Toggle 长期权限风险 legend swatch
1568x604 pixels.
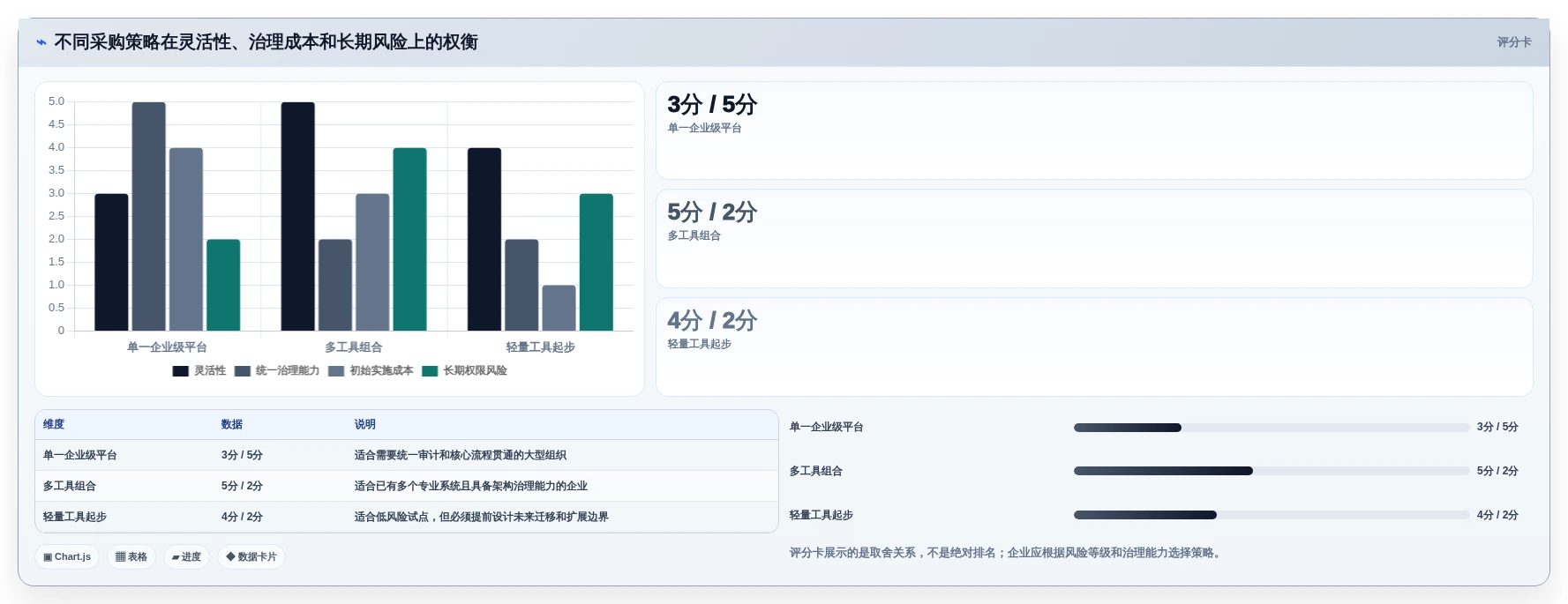click(430, 371)
